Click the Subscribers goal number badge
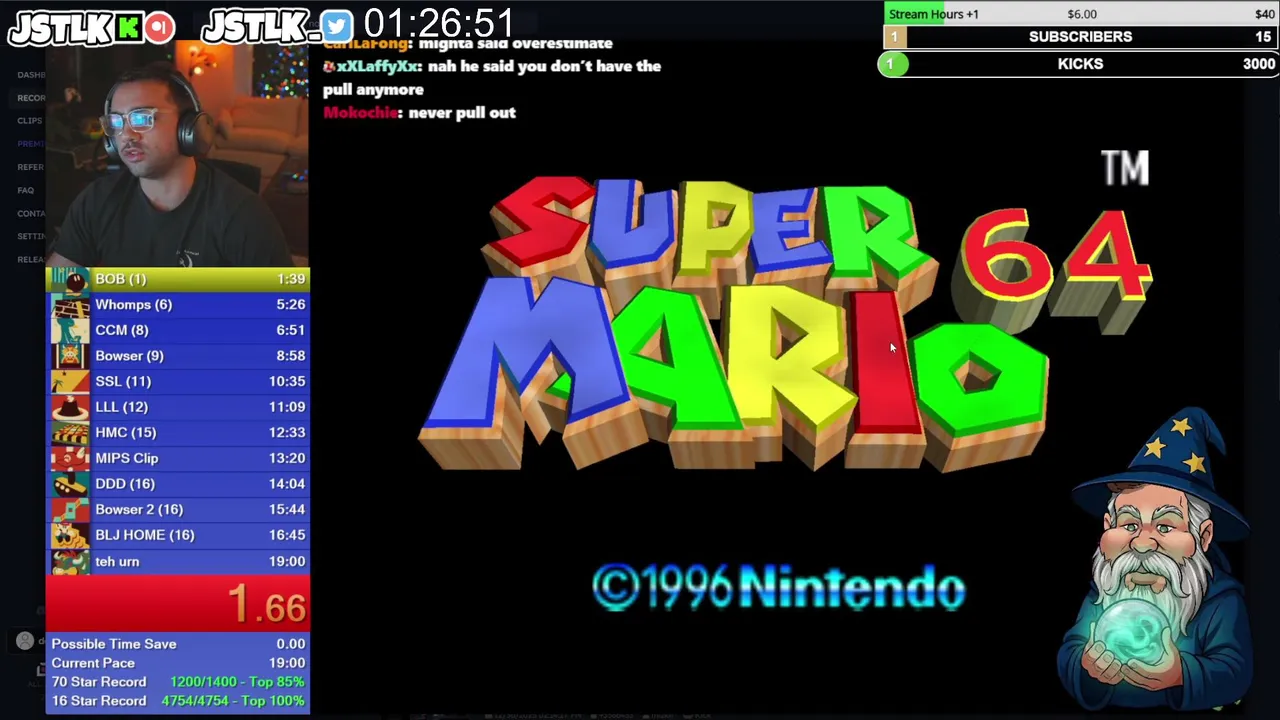Screen dimensions: 1280x720 [x=894, y=37]
